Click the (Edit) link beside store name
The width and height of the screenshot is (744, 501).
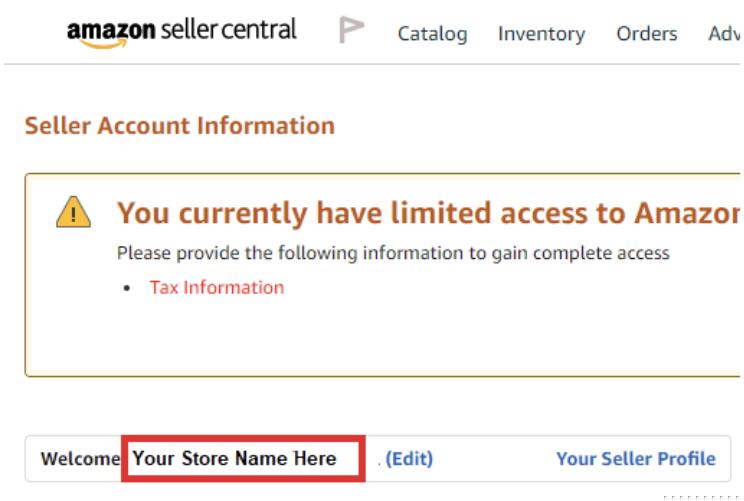(409, 459)
